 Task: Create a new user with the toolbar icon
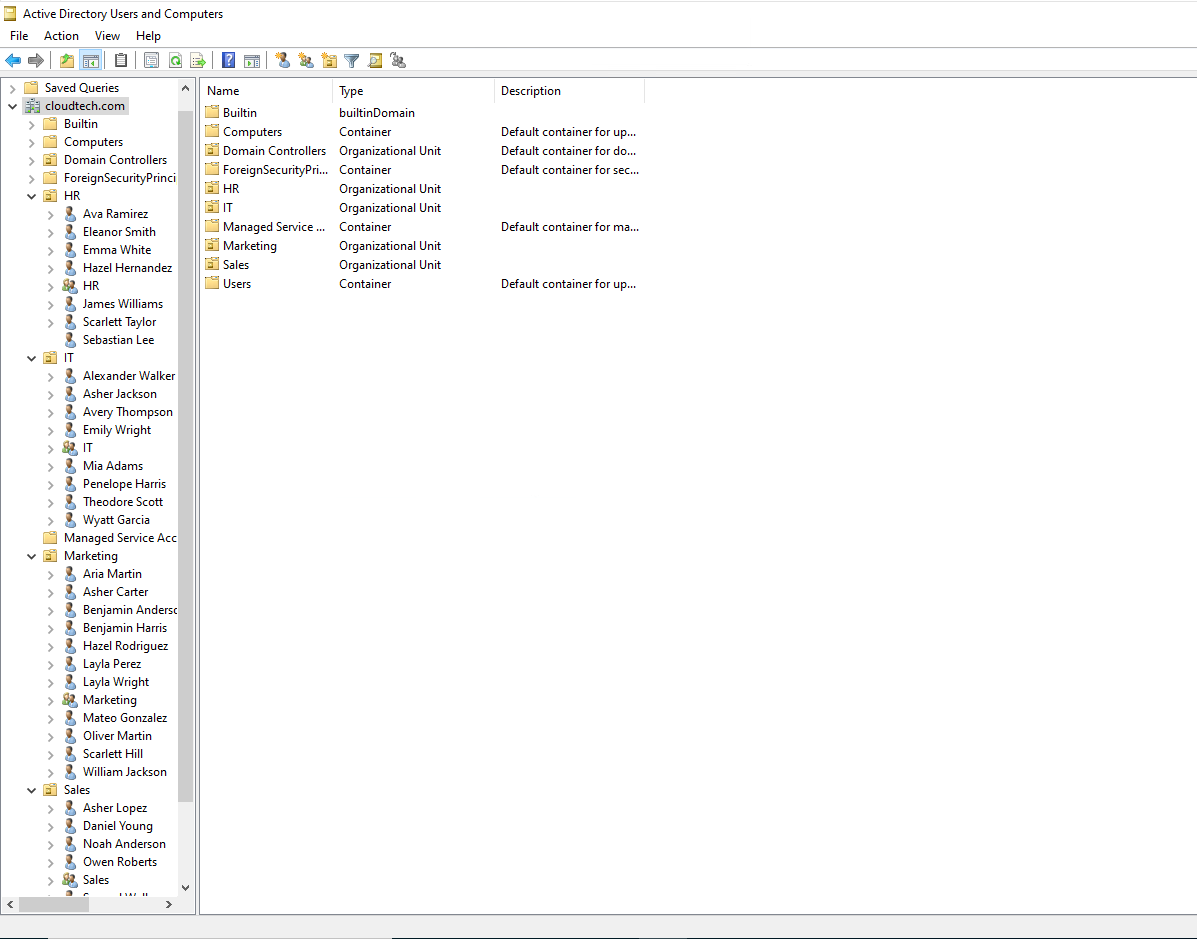[x=283, y=60]
